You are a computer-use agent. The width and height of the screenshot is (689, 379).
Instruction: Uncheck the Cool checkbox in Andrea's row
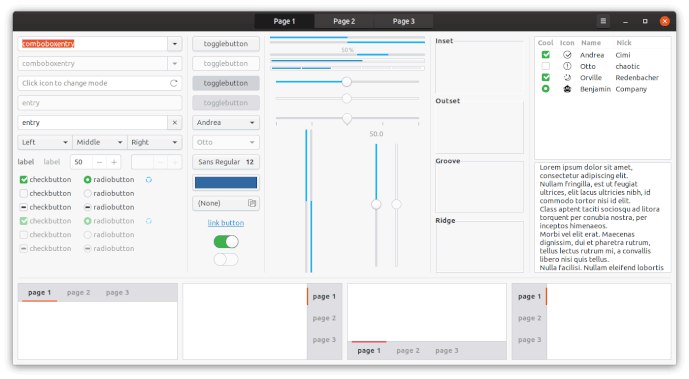pyautogui.click(x=545, y=55)
